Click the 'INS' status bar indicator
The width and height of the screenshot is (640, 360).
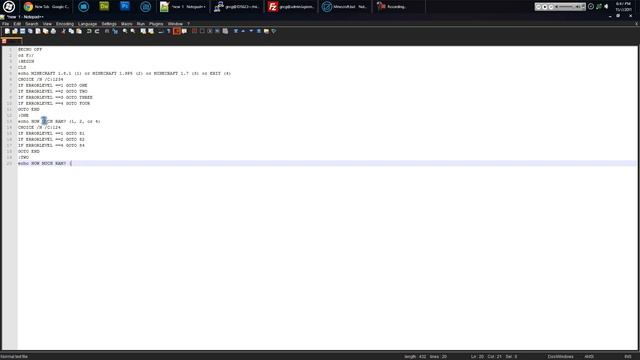point(628,356)
